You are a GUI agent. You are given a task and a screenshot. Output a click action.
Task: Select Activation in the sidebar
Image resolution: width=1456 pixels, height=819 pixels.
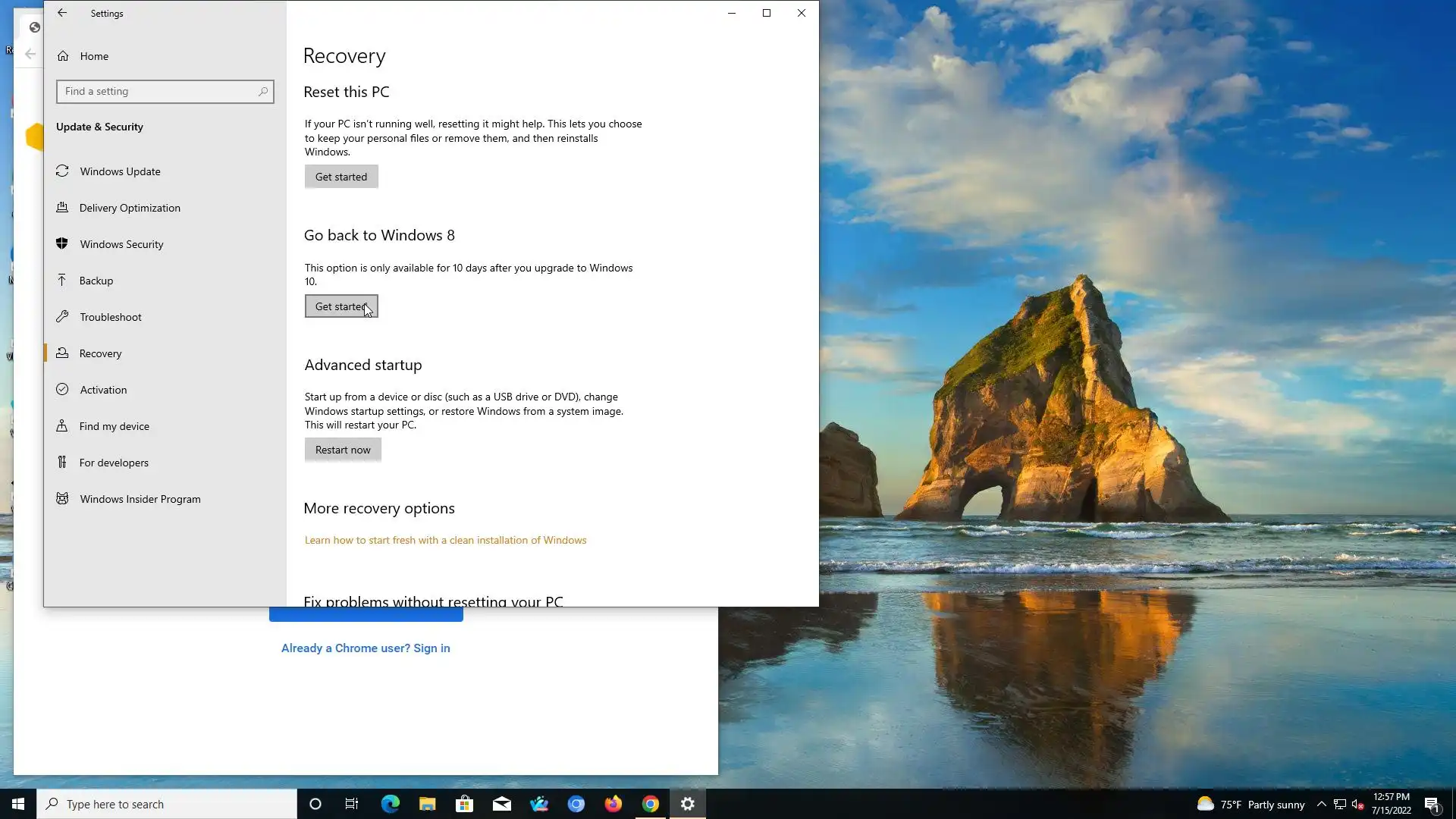point(103,390)
